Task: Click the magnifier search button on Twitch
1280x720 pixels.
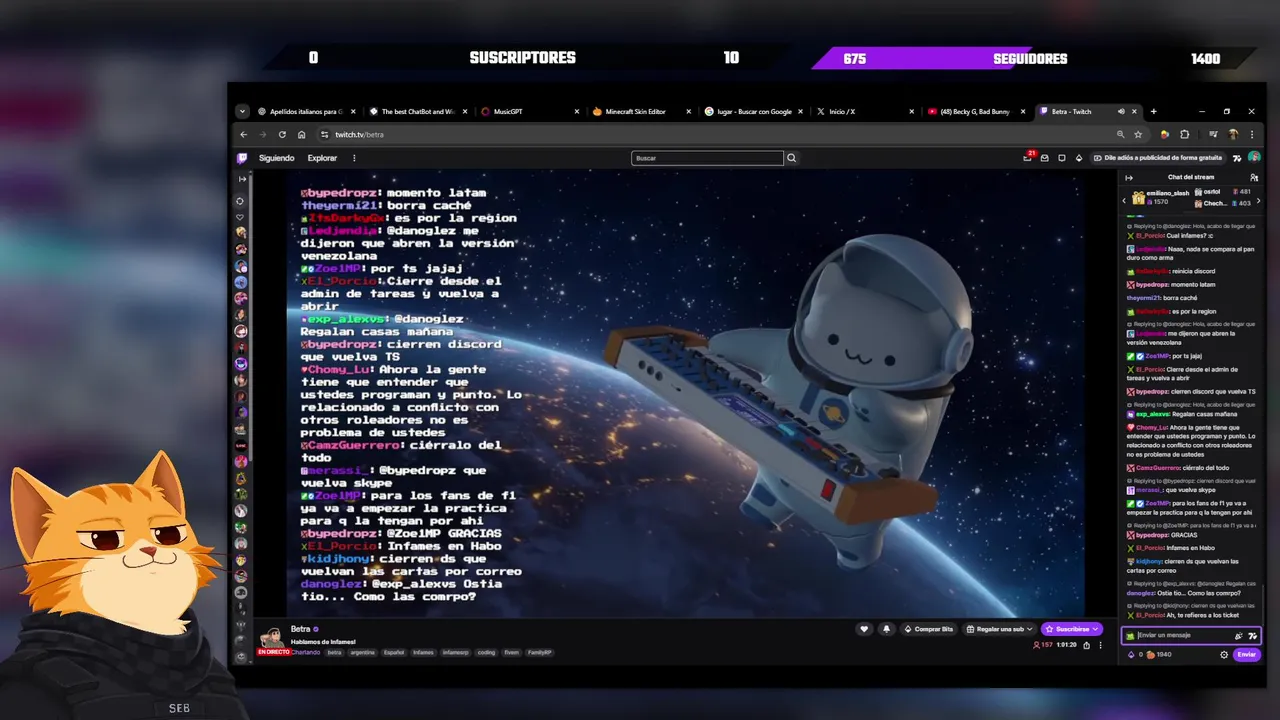Action: (x=791, y=158)
